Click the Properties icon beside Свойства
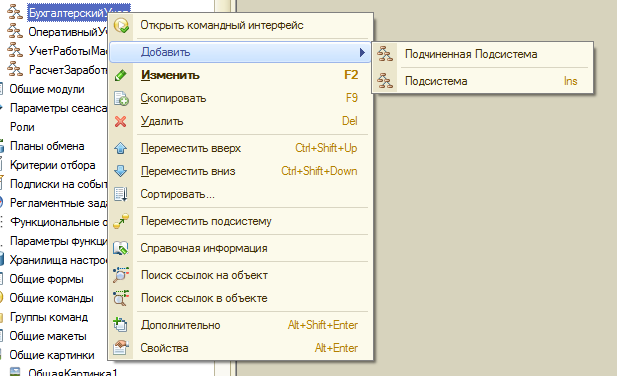The height and width of the screenshot is (376, 617). click(121, 348)
